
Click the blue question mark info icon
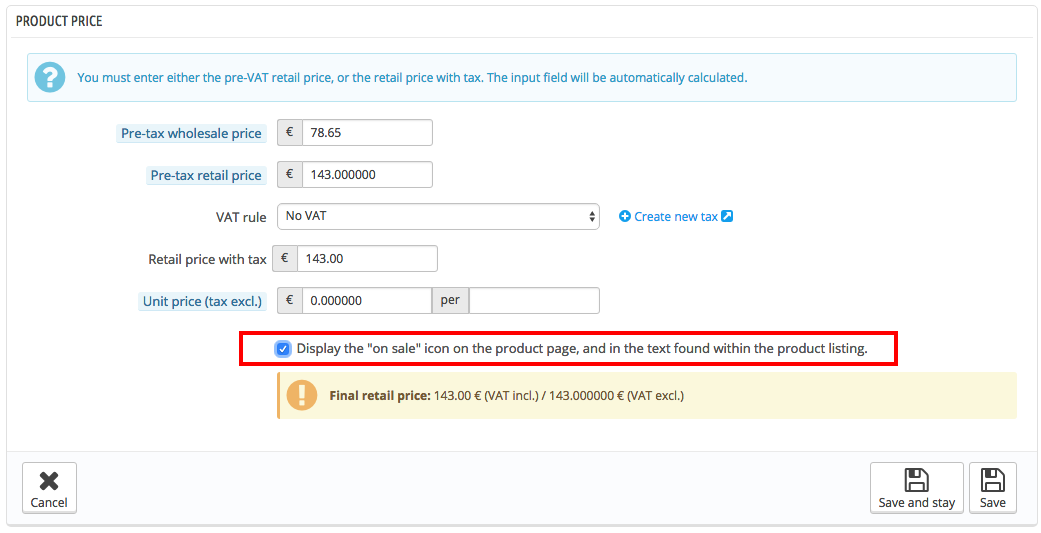click(x=50, y=77)
